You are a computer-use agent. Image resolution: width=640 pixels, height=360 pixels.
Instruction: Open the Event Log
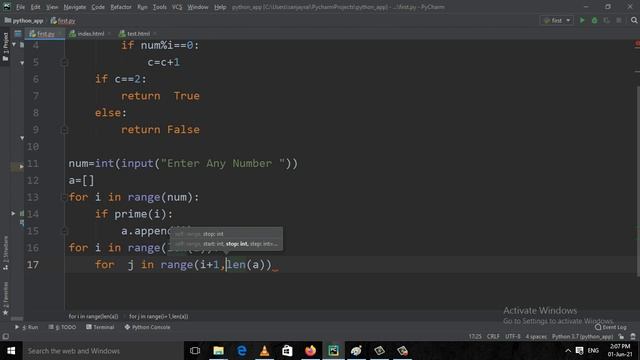611,327
